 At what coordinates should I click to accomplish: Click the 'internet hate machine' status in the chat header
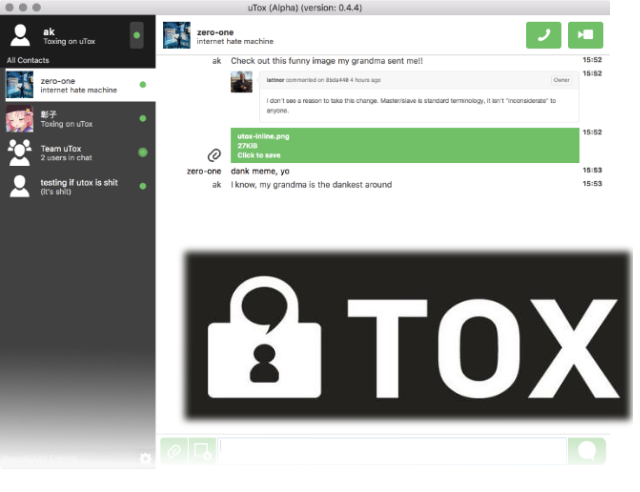(x=235, y=41)
